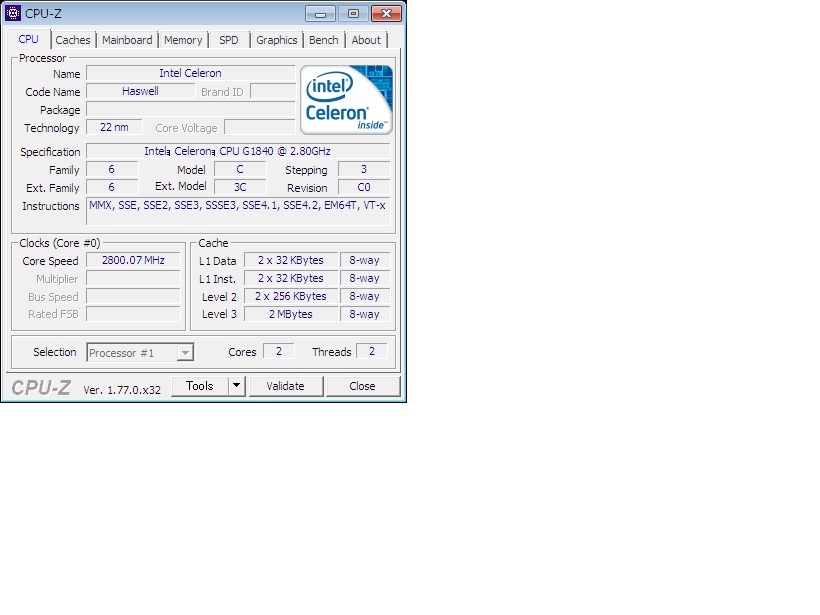Switch to the Caches tab
Screen dimensions: 820x615
73,40
